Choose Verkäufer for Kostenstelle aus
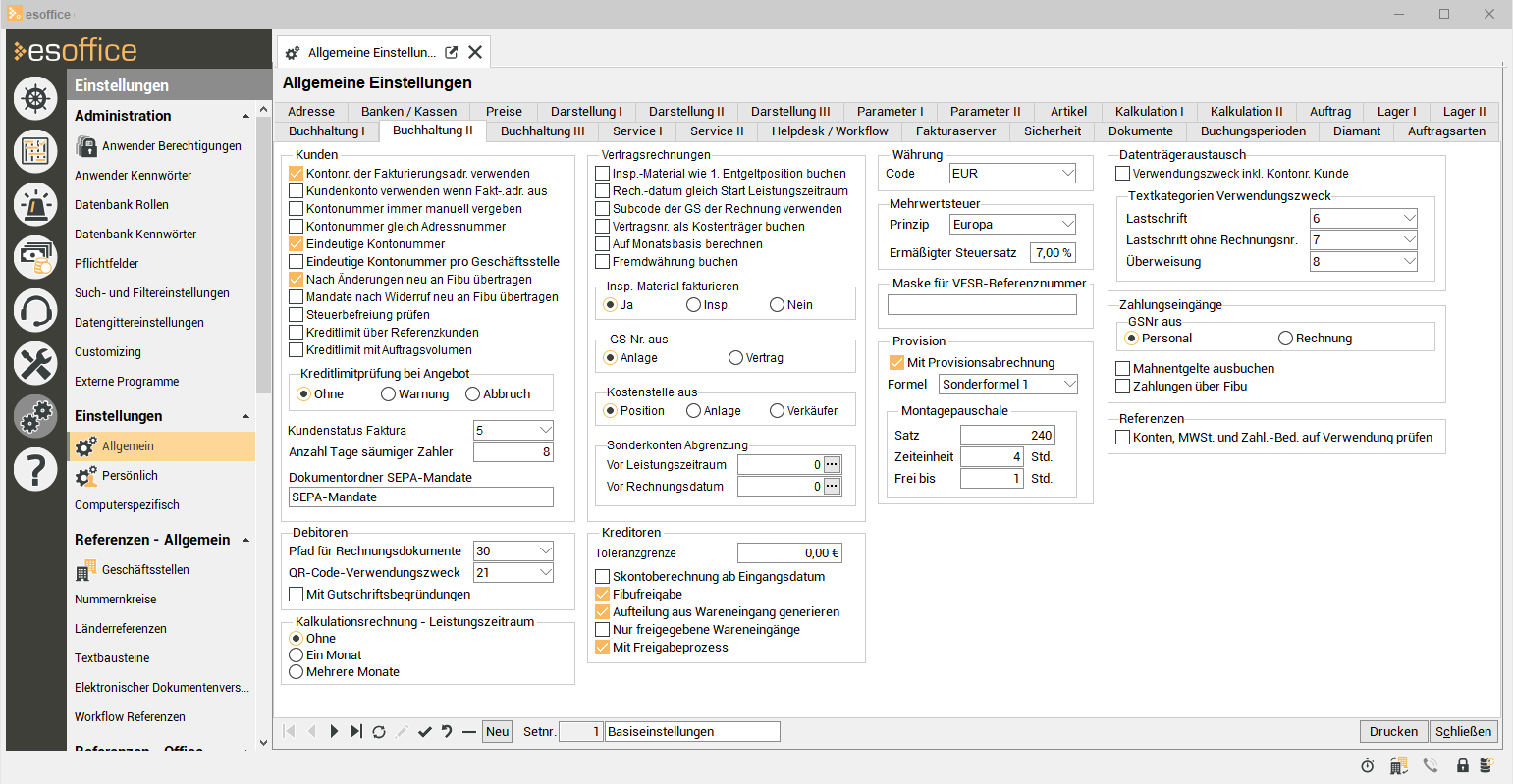Screen dimensions: 1513x784 pos(777,411)
